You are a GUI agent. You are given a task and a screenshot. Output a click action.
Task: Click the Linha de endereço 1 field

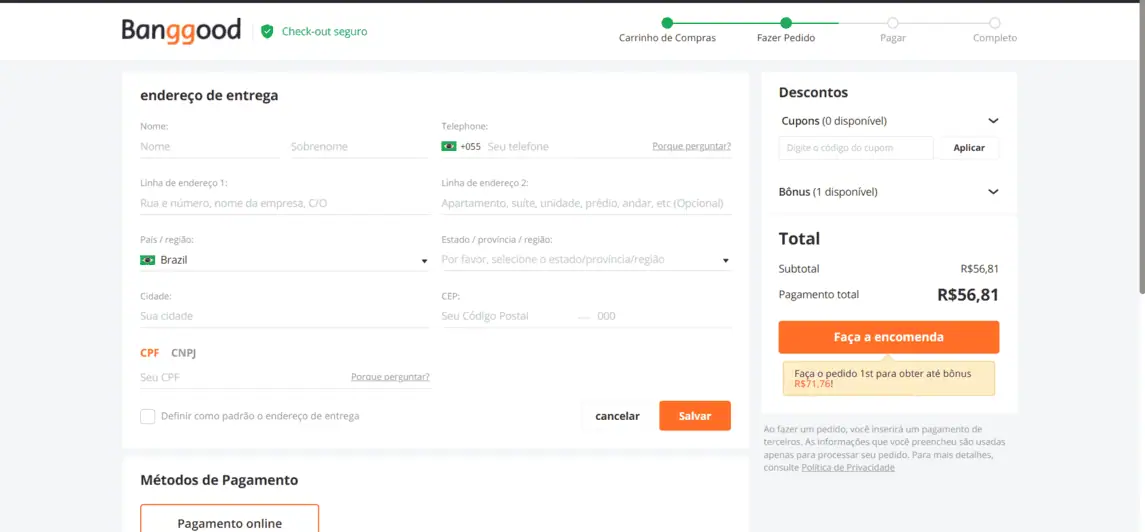[285, 204]
